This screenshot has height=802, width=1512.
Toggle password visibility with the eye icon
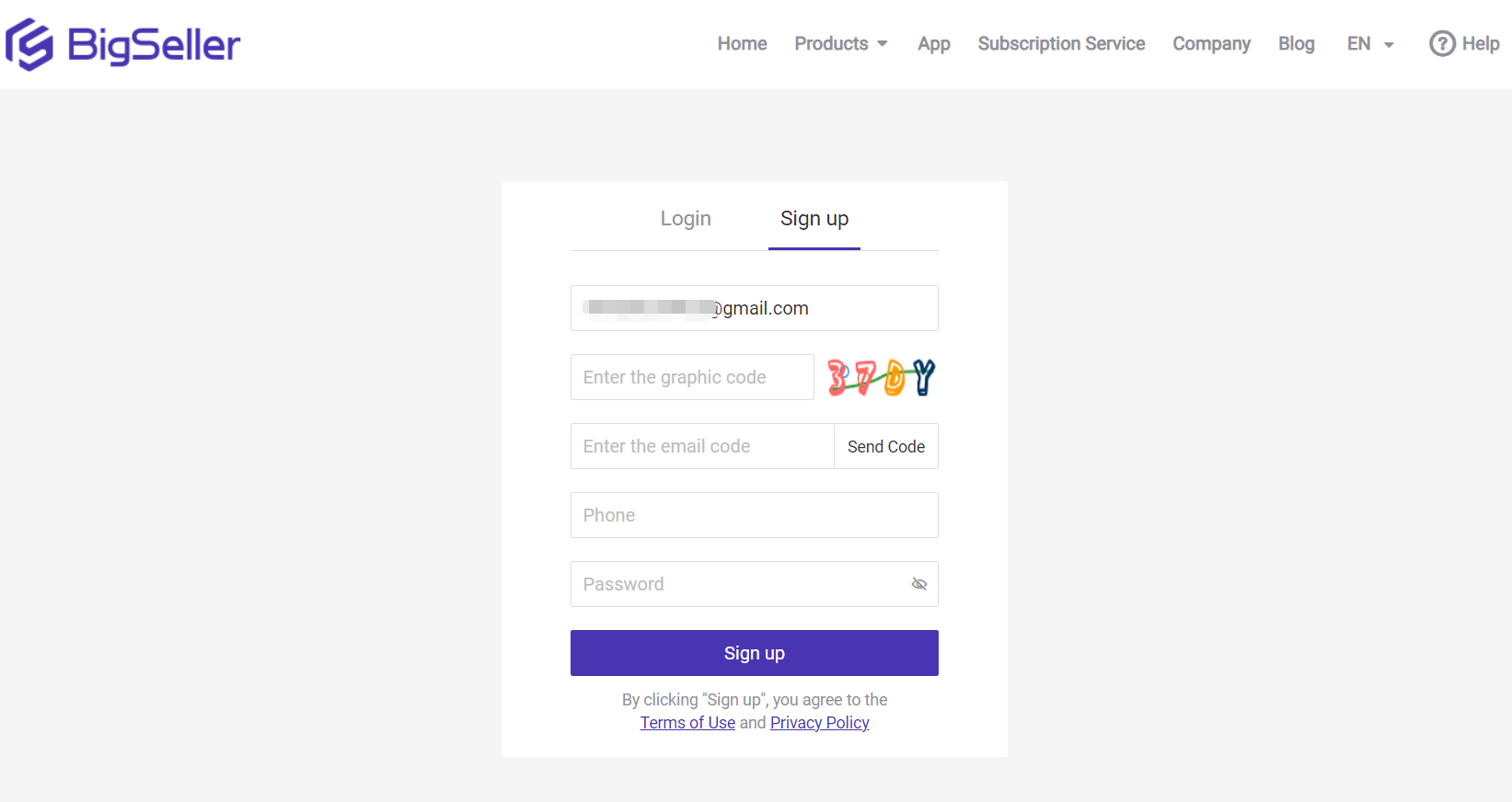(x=918, y=584)
